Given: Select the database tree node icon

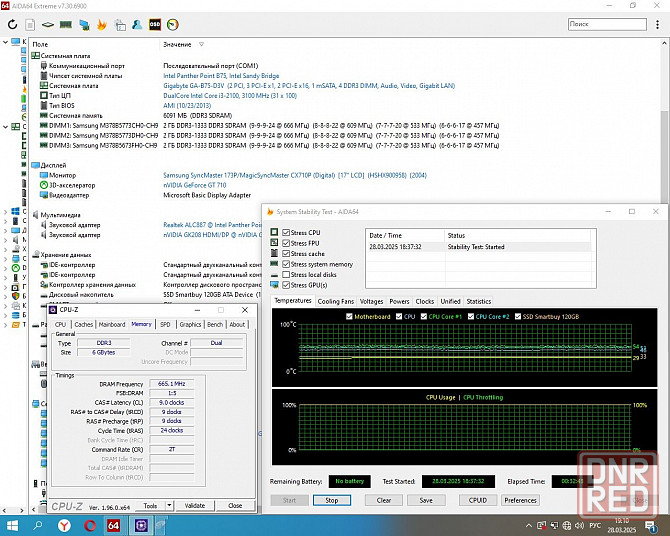Looking at the screenshot, I should [x=15, y=315].
